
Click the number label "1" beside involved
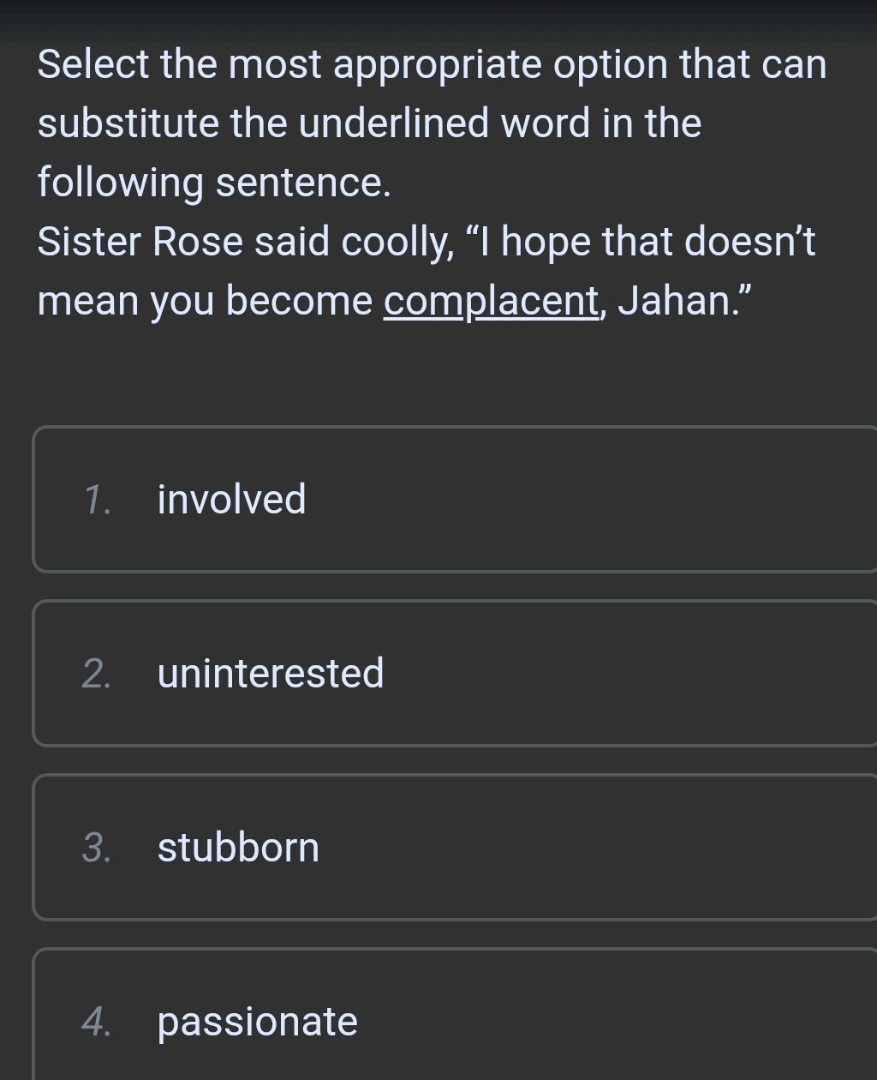click(93, 499)
